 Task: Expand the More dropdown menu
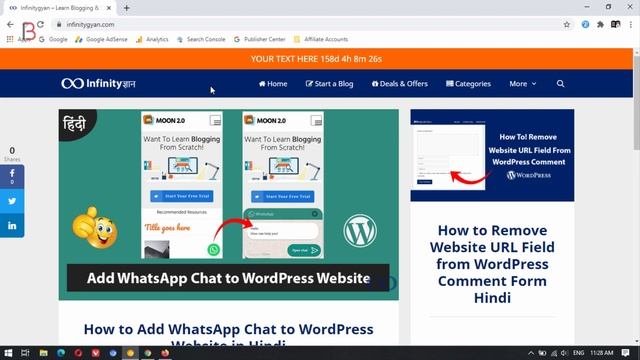522,84
